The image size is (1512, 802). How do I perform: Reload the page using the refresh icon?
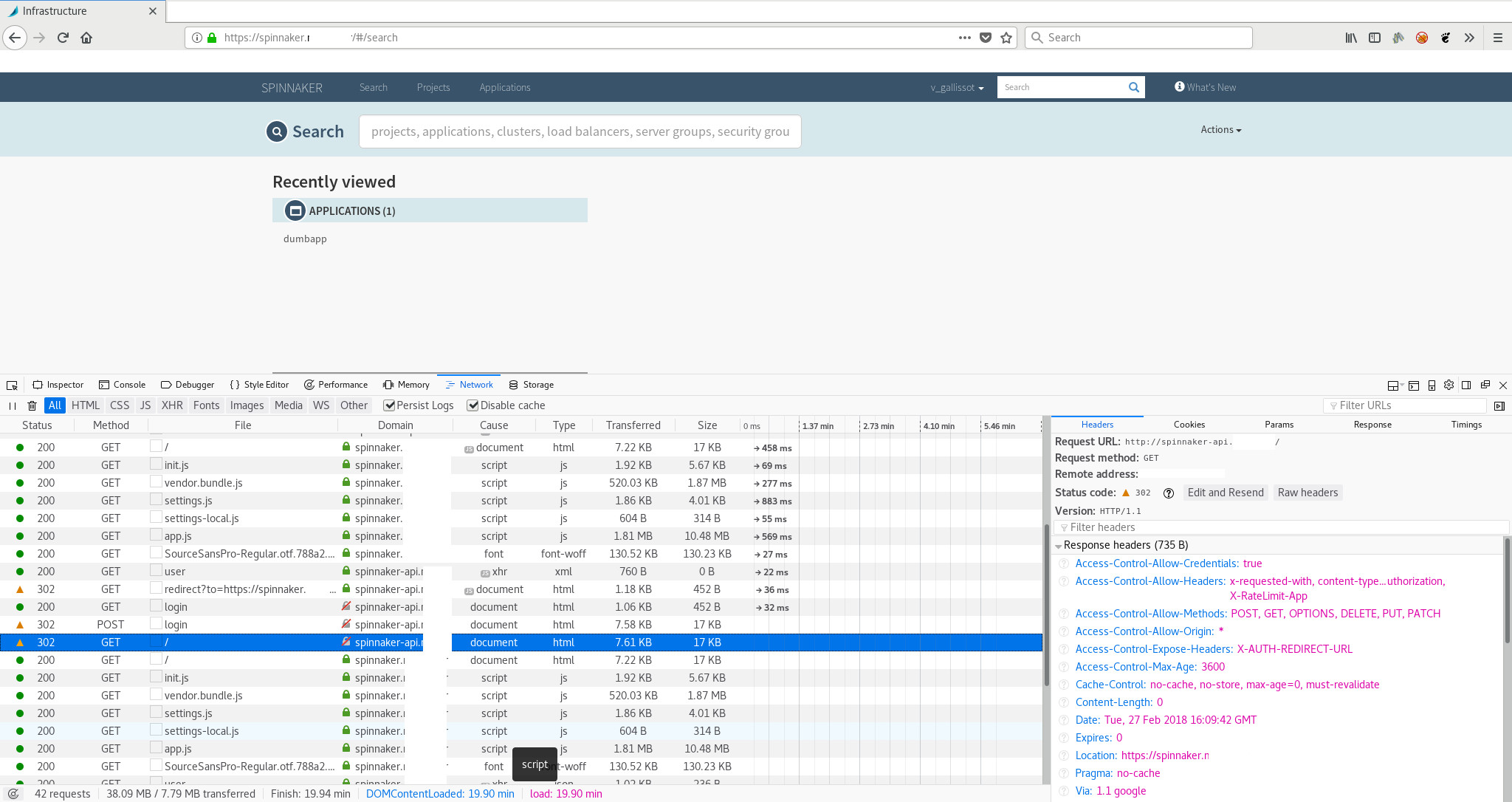(x=62, y=38)
